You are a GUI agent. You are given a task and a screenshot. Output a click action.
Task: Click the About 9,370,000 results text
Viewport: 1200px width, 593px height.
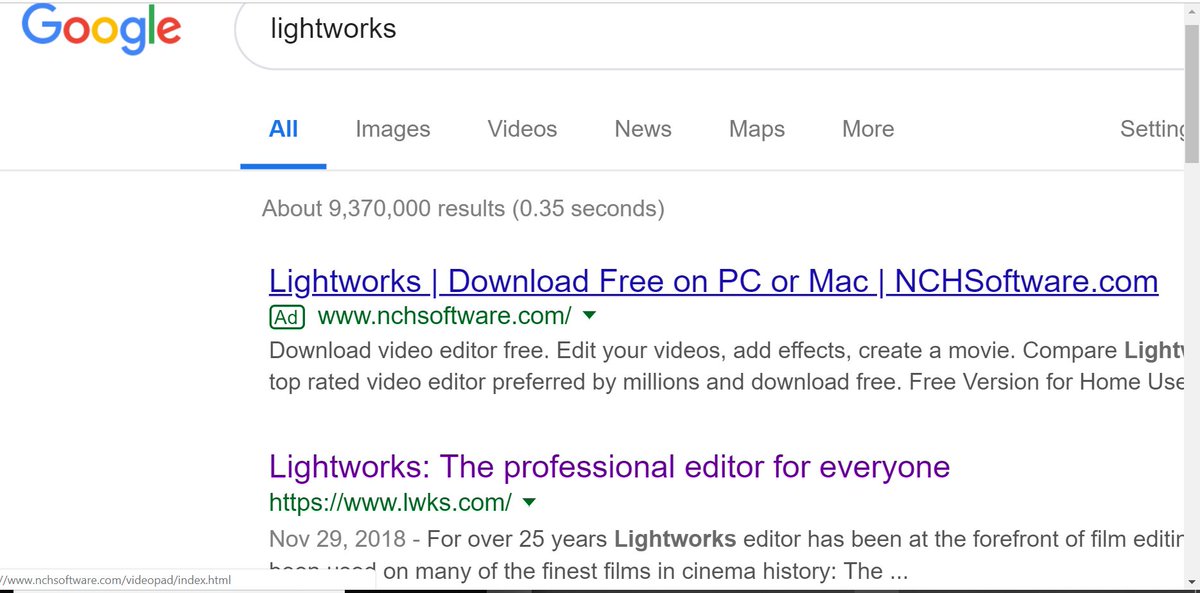(x=463, y=209)
